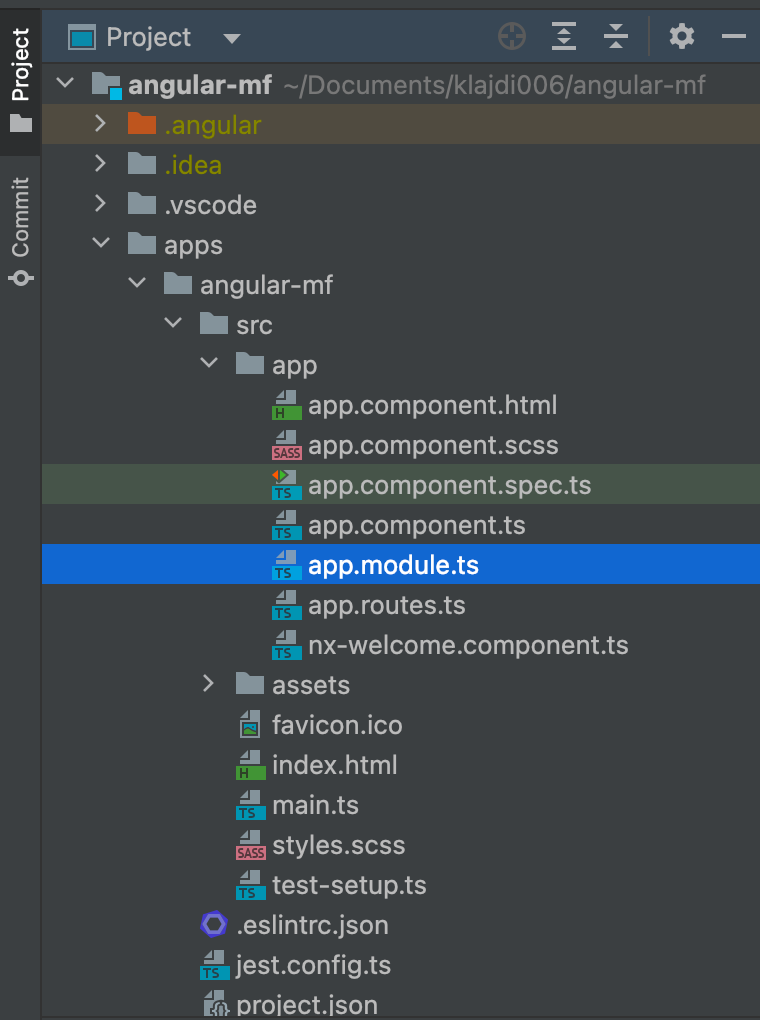Viewport: 760px width, 1020px height.
Task: Collapse the apps folder
Action: pos(100,244)
